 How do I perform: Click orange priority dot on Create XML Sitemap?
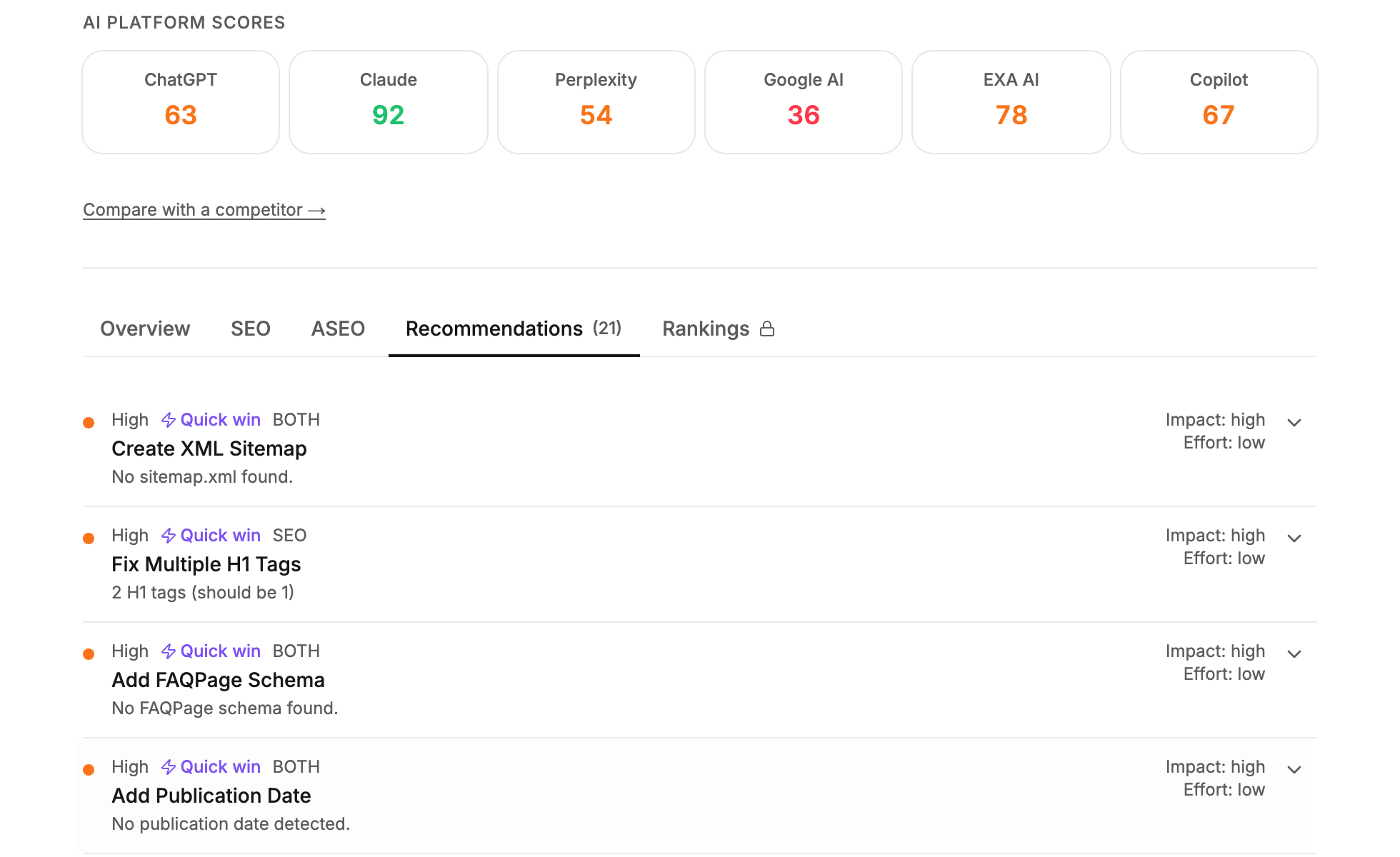pyautogui.click(x=89, y=423)
